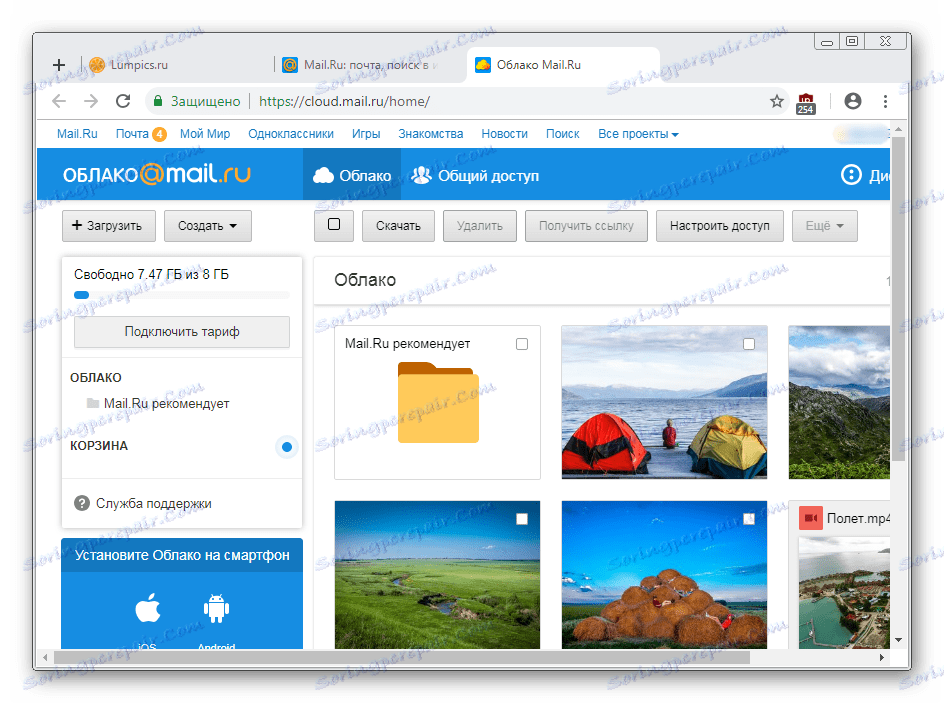Viewport: 944px width, 703px height.
Task: Open the hay bales photo thumbnail
Action: tap(665, 575)
